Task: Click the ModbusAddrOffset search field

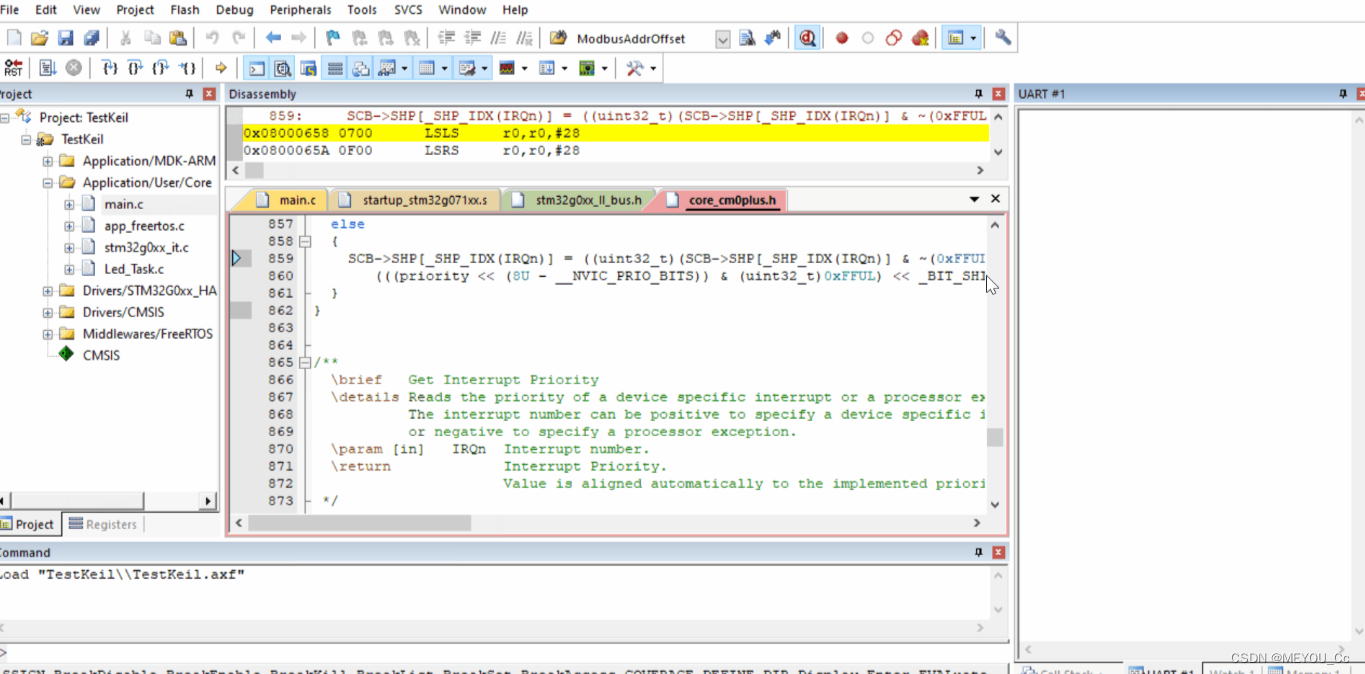Action: click(643, 39)
